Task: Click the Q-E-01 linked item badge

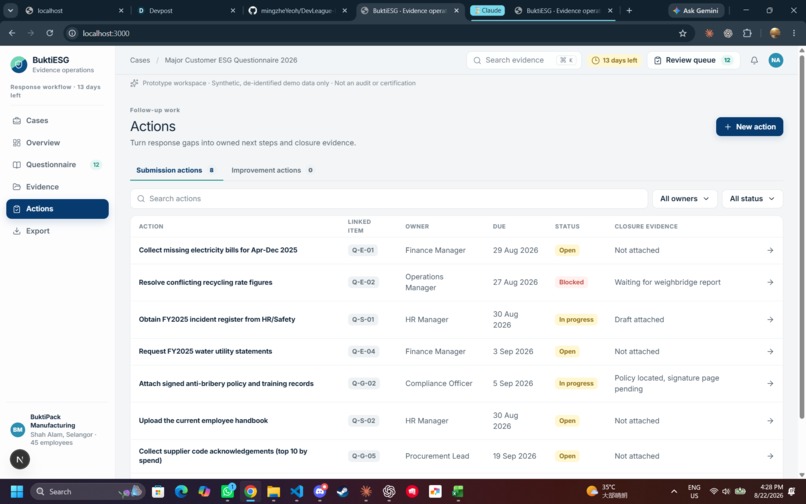Action: click(x=363, y=250)
